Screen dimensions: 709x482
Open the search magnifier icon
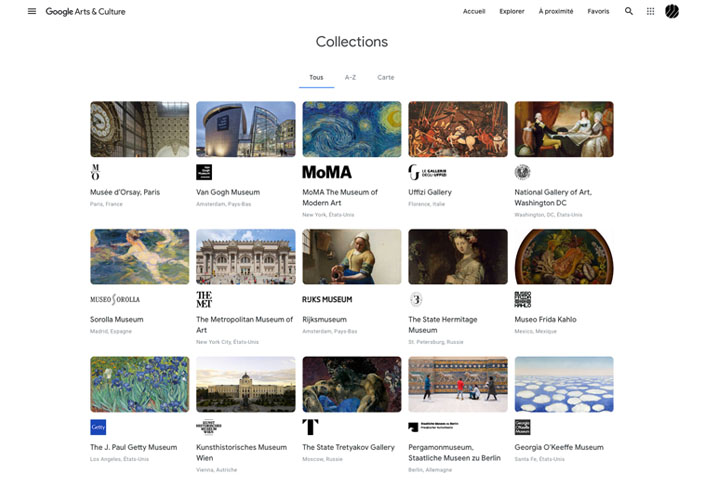point(629,11)
